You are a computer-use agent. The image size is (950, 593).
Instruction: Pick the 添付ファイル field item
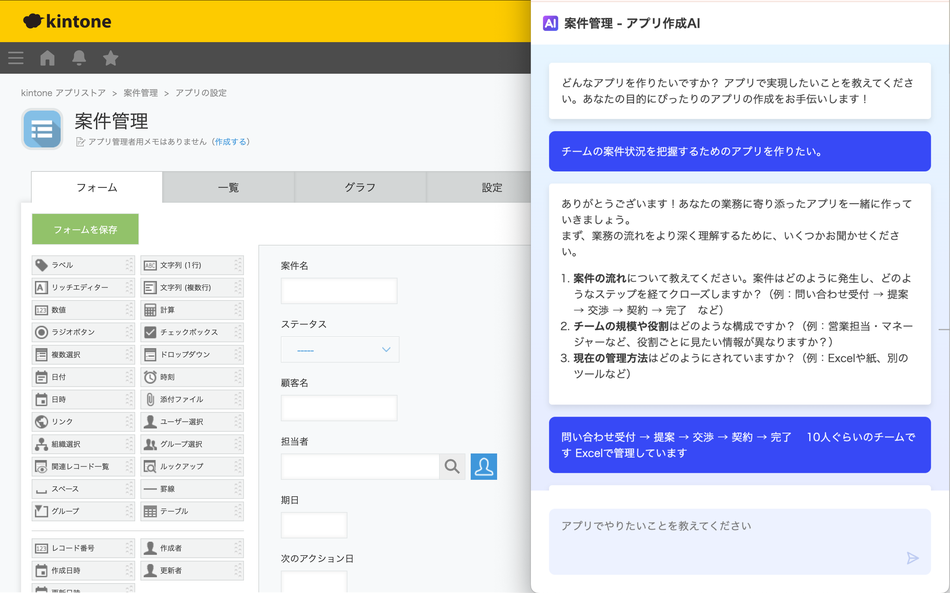tap(192, 400)
